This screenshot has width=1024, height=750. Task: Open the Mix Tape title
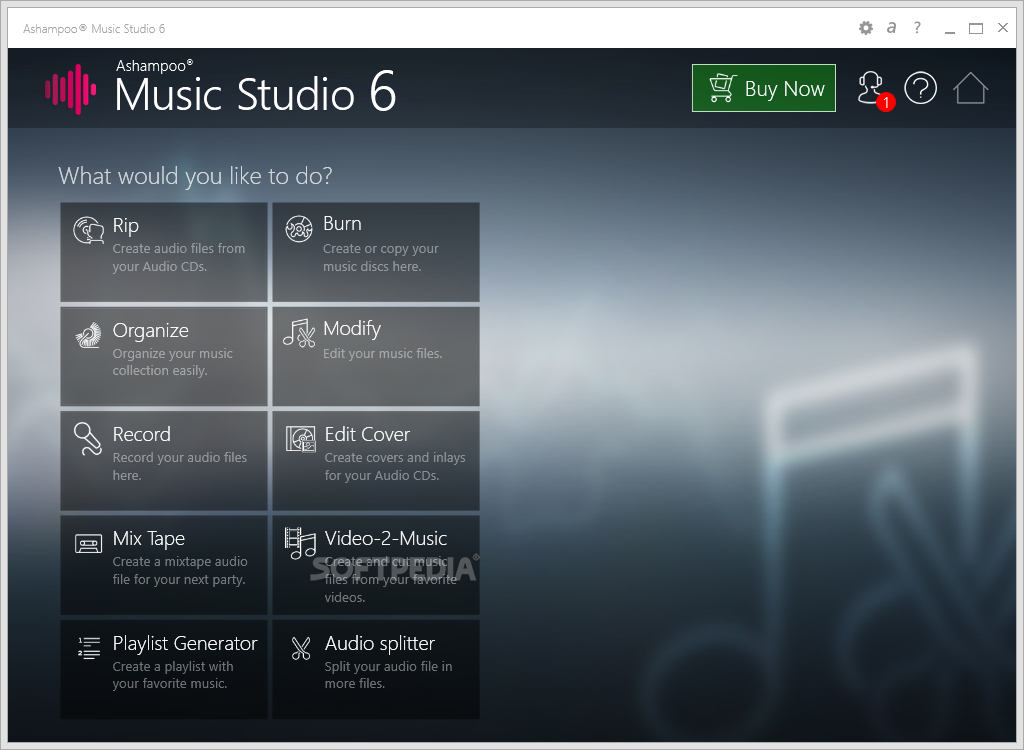click(148, 539)
